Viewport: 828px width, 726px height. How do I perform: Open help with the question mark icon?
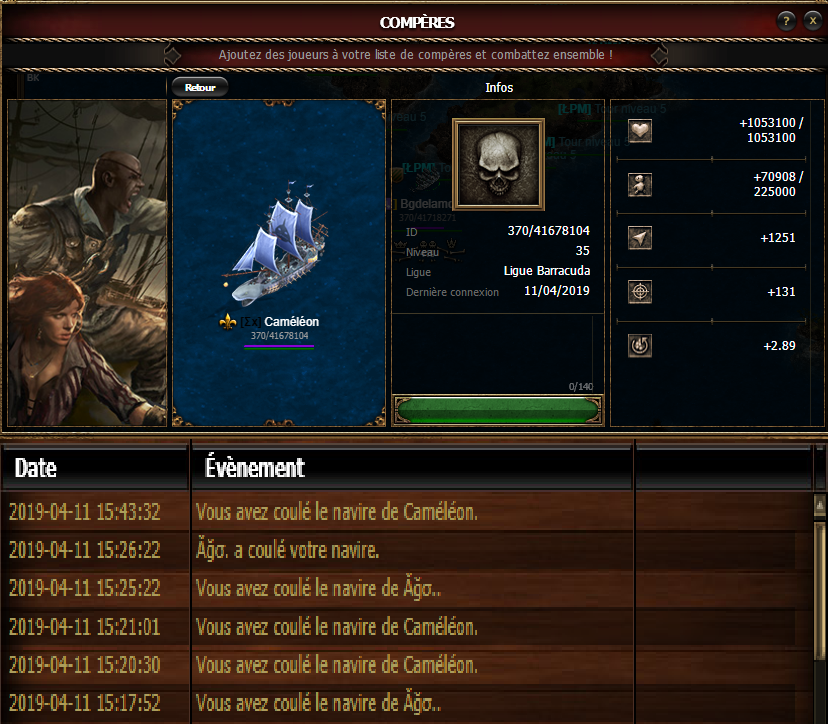pyautogui.click(x=786, y=21)
